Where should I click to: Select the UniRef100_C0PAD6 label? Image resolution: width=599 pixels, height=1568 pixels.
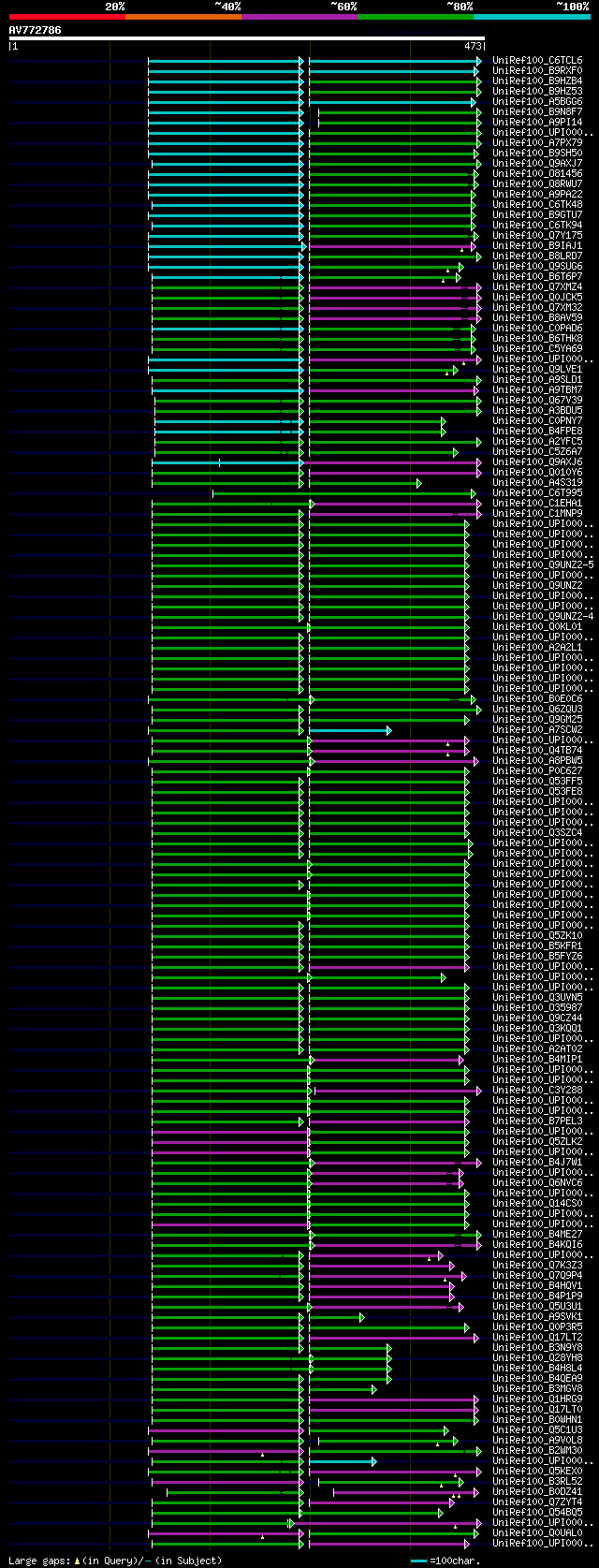point(537,329)
